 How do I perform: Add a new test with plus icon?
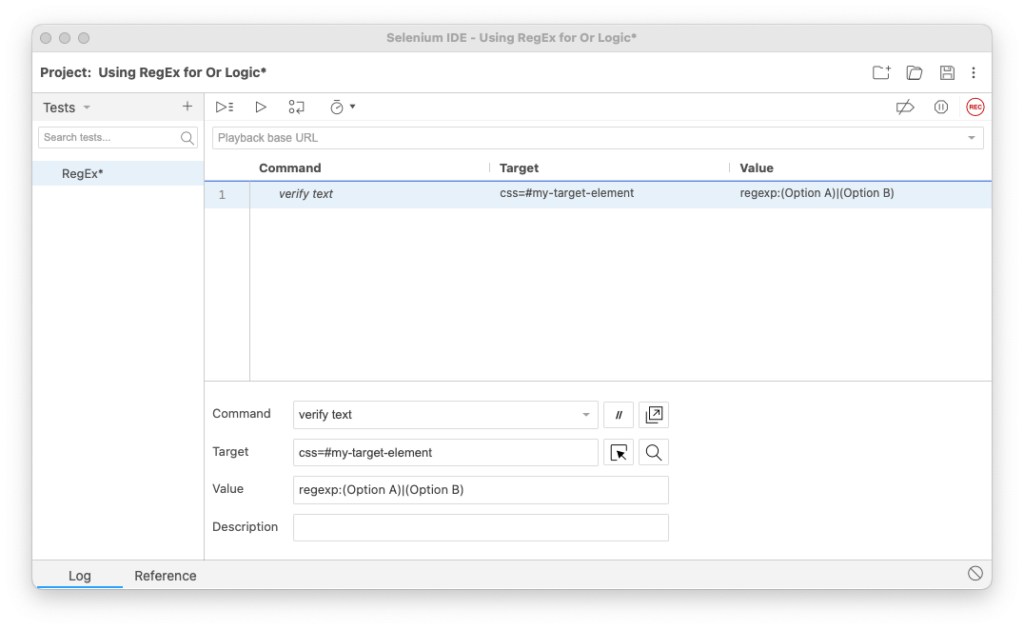(187, 106)
